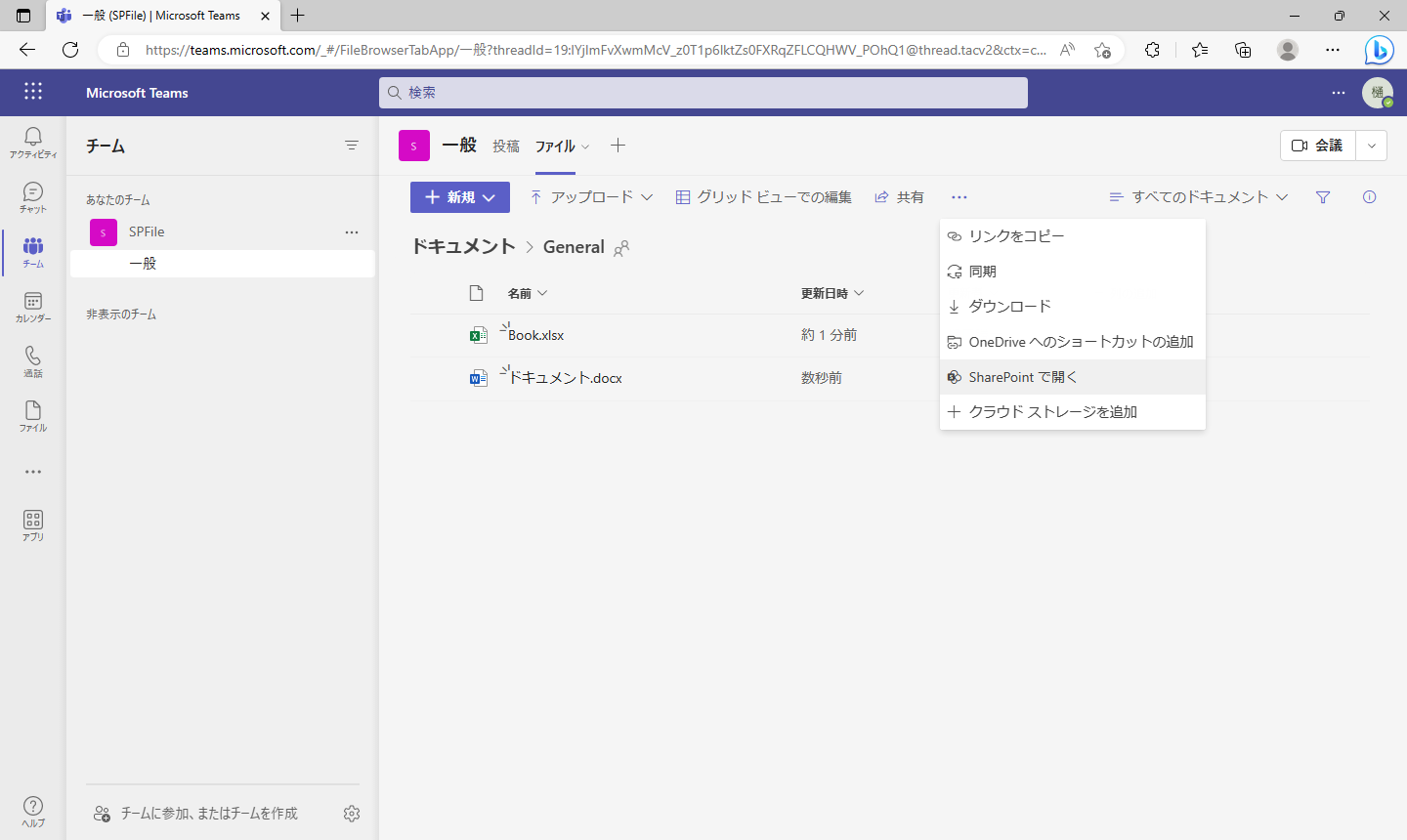
Task: Select クラウド ストレージを追加
Action: pyautogui.click(x=1073, y=412)
